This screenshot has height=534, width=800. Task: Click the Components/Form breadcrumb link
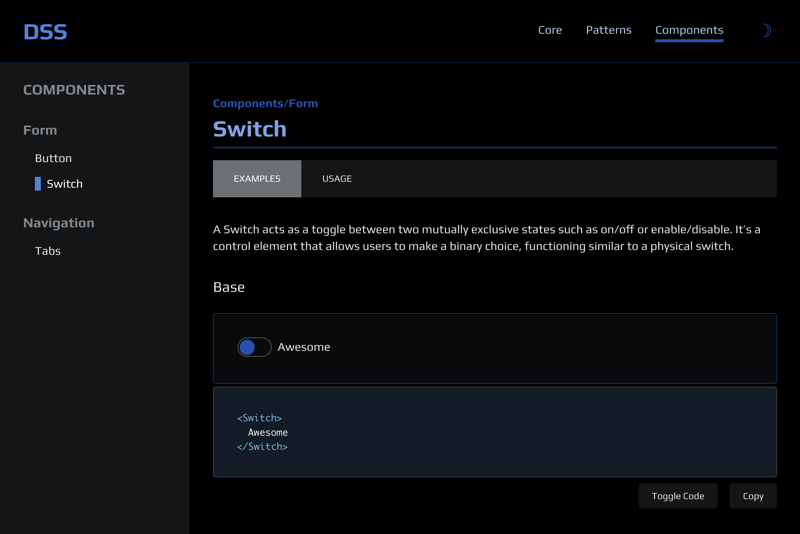point(265,104)
